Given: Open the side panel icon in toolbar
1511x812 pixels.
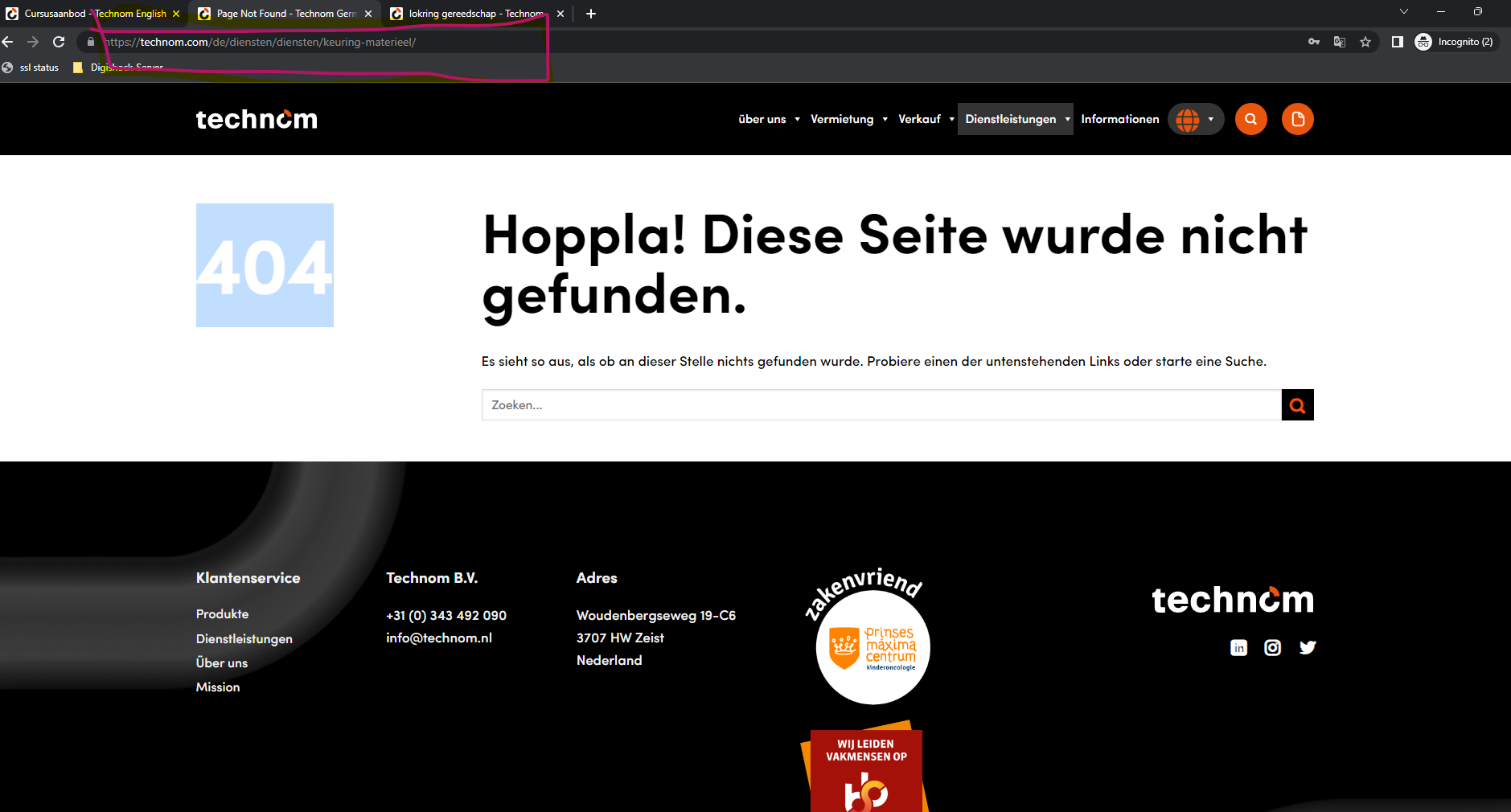Looking at the screenshot, I should (x=1398, y=42).
